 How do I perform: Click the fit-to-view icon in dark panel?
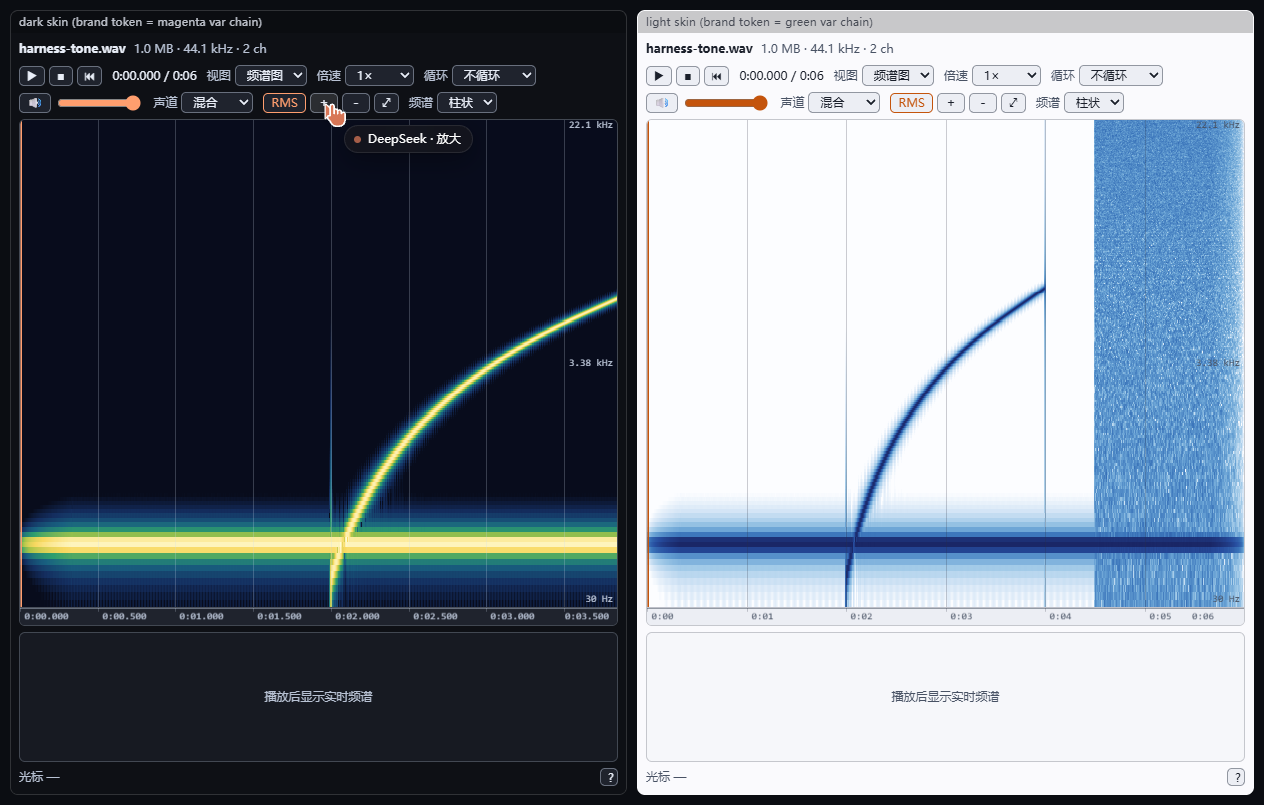386,103
